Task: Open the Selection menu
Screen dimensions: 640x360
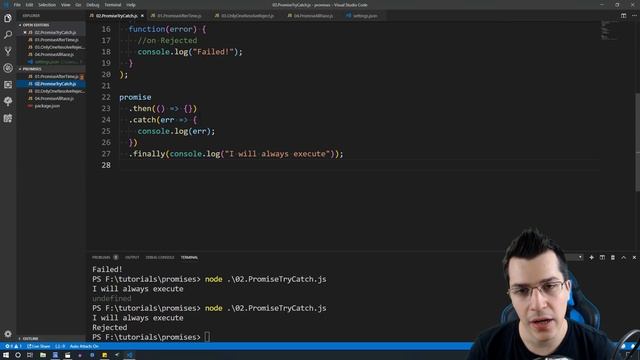Action: point(47,5)
